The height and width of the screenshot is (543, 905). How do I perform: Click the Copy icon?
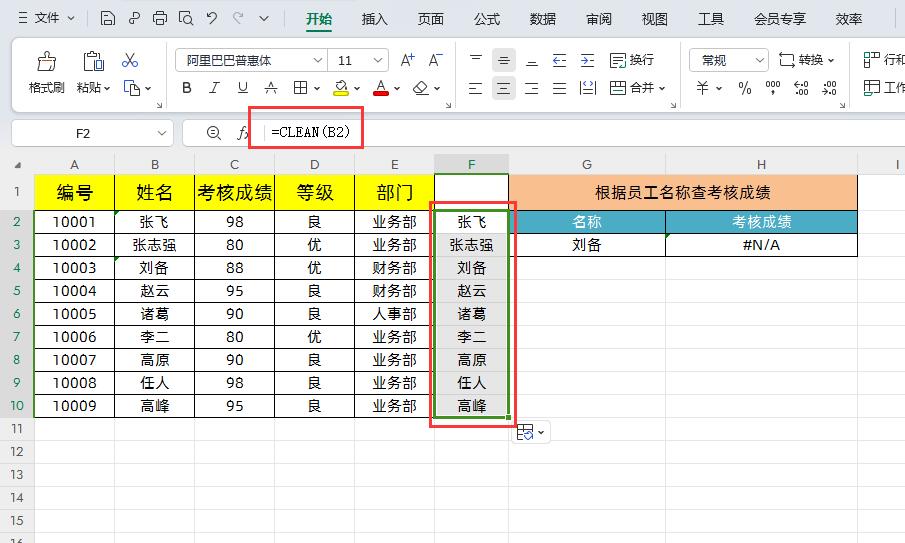(x=132, y=88)
